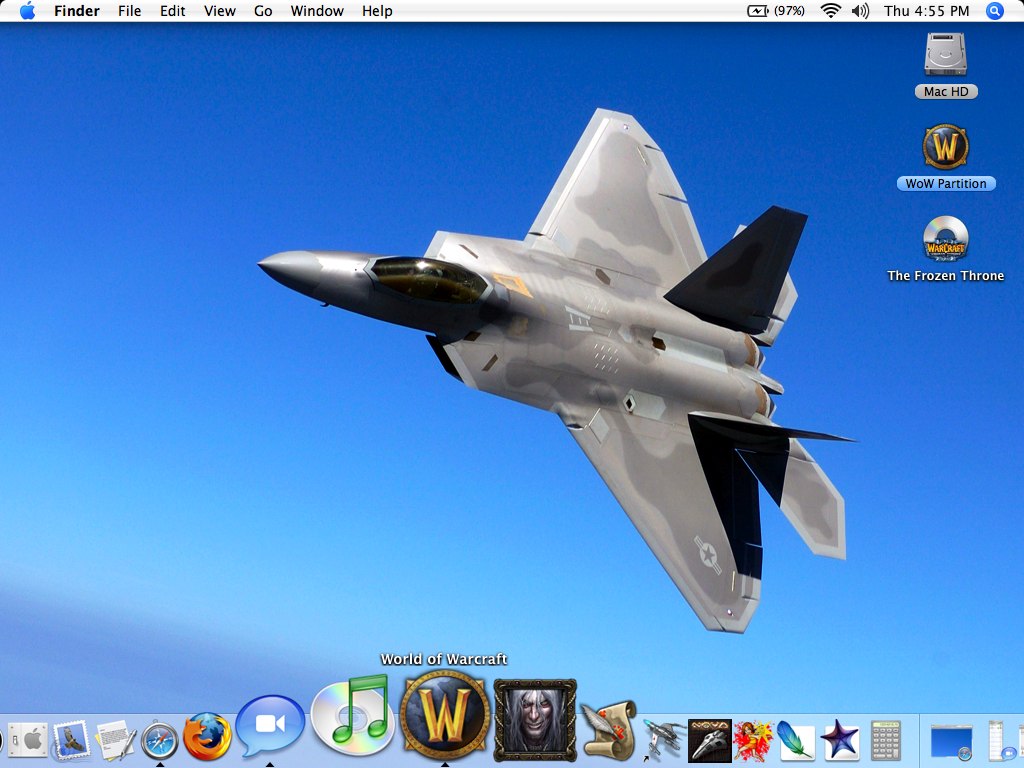The width and height of the screenshot is (1024, 768).
Task: Open the Go menu
Action: tap(263, 11)
